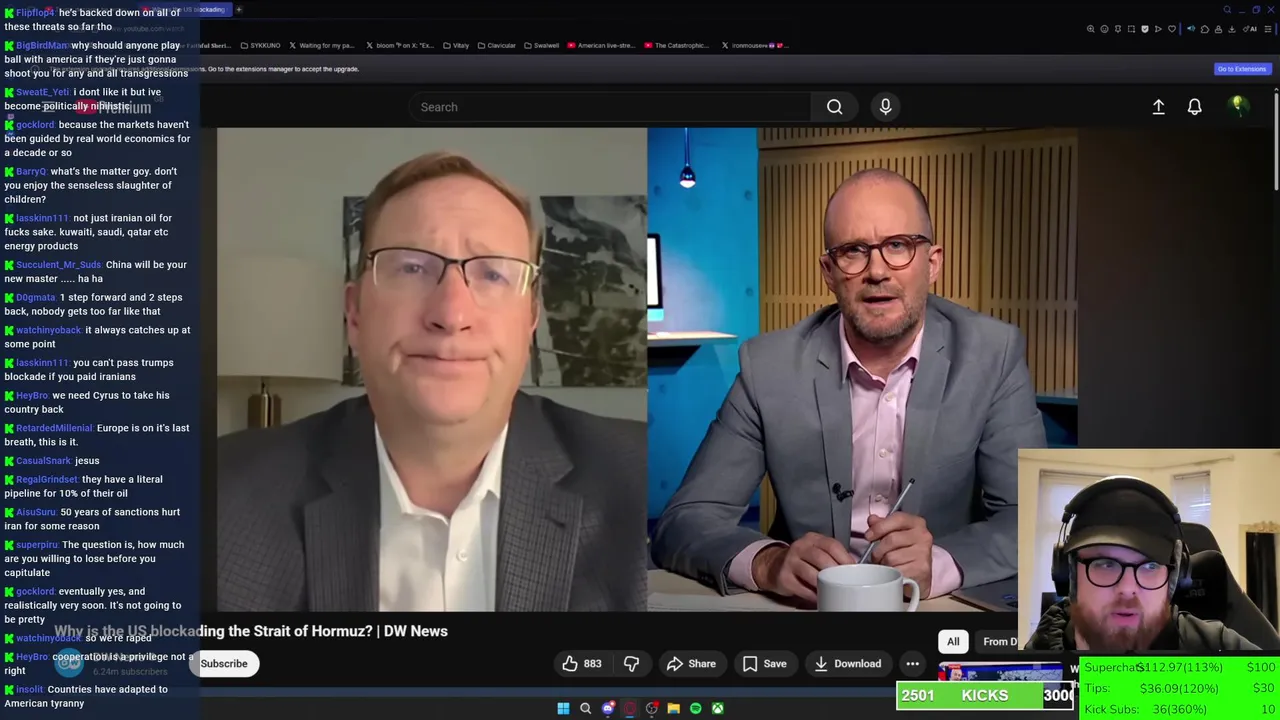Screen dimensions: 1280x720
Task: Open ironmouse X bookmark
Action: (x=754, y=45)
